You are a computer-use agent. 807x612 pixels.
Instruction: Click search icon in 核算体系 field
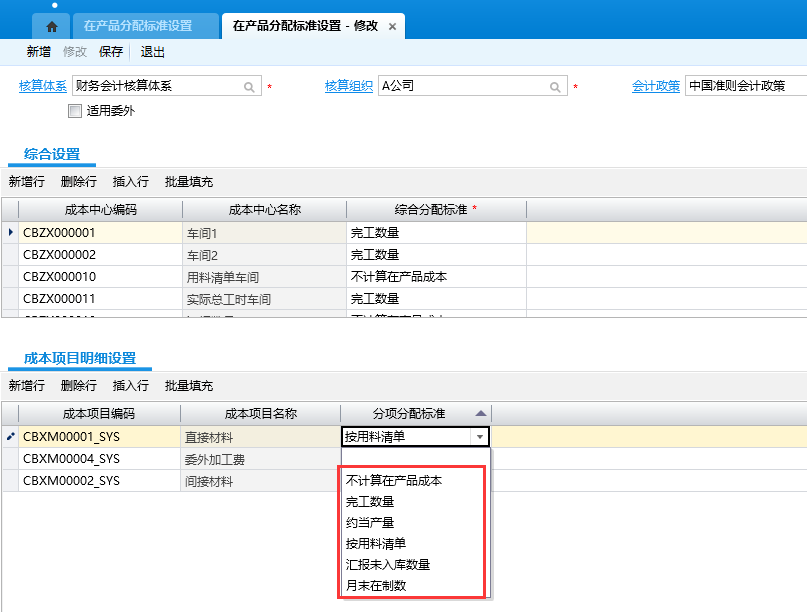pos(249,87)
